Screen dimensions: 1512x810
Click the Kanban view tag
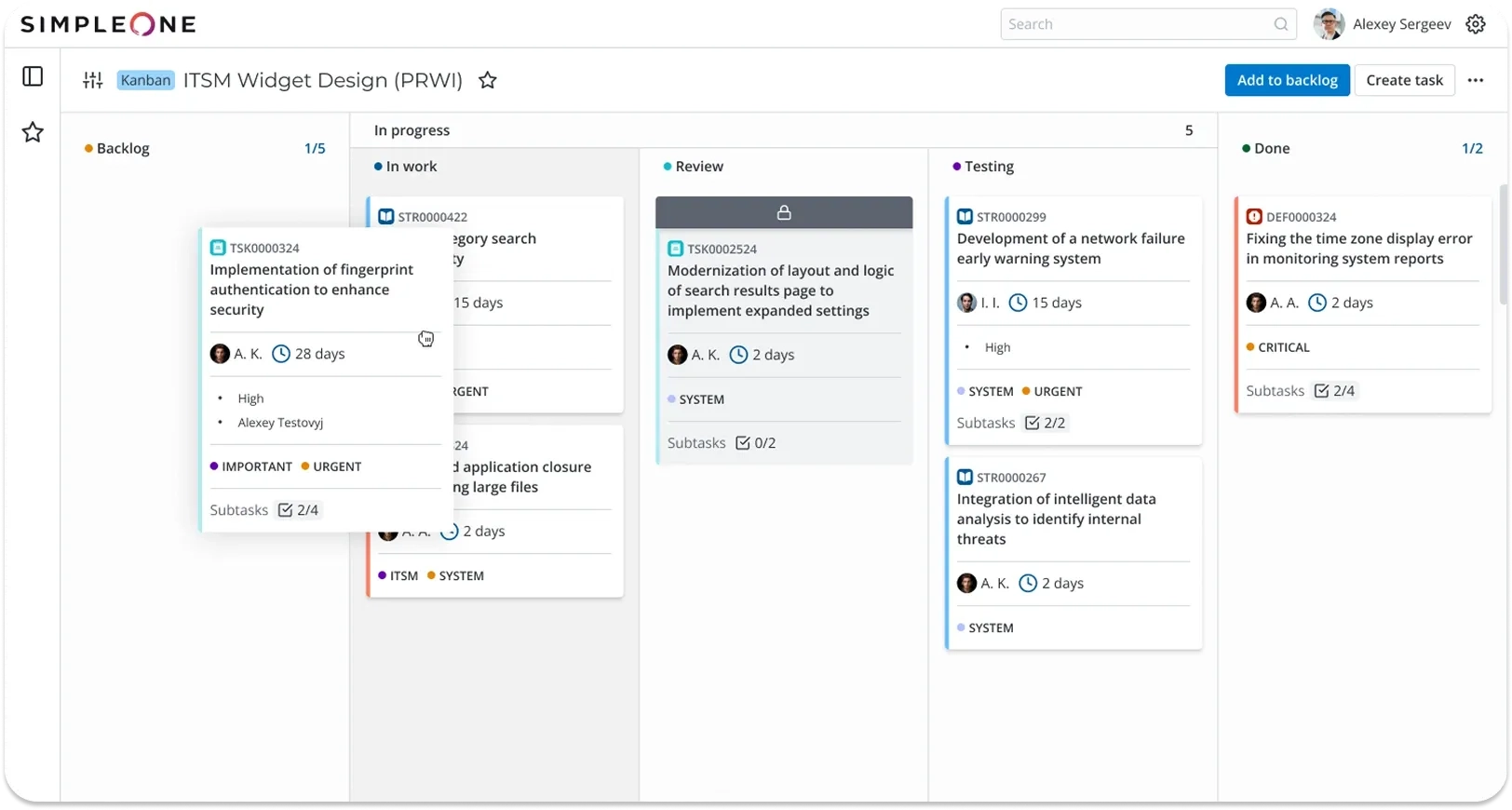coord(145,80)
